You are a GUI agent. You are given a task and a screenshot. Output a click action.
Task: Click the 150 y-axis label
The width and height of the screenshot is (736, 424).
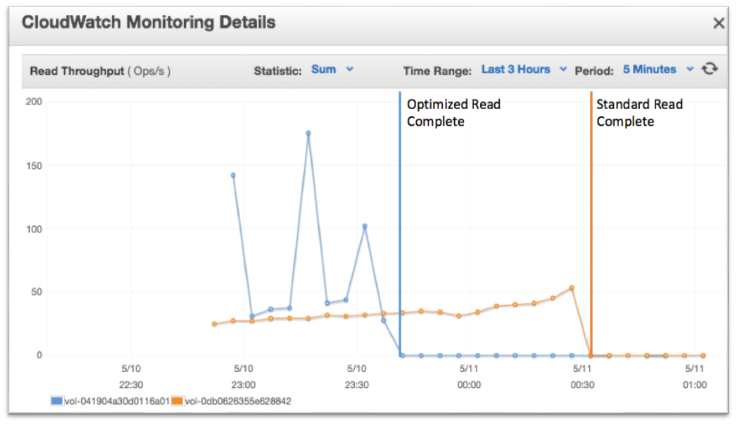click(x=34, y=166)
